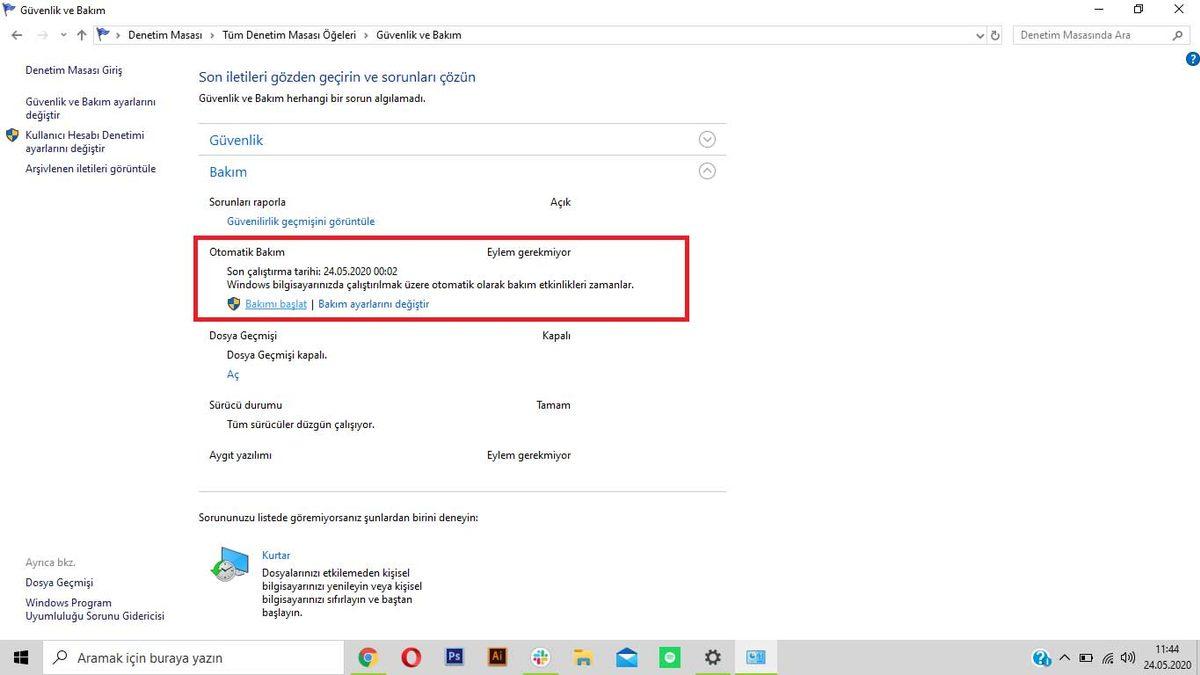Viewport: 1200px width, 675px height.
Task: Click the shield icon near Kullanıcı Hesabı Denetimi
Action: point(13,134)
